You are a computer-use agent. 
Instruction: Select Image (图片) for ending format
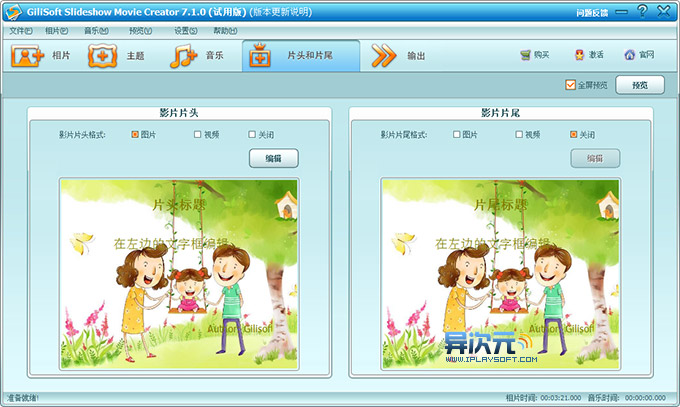tap(456, 135)
